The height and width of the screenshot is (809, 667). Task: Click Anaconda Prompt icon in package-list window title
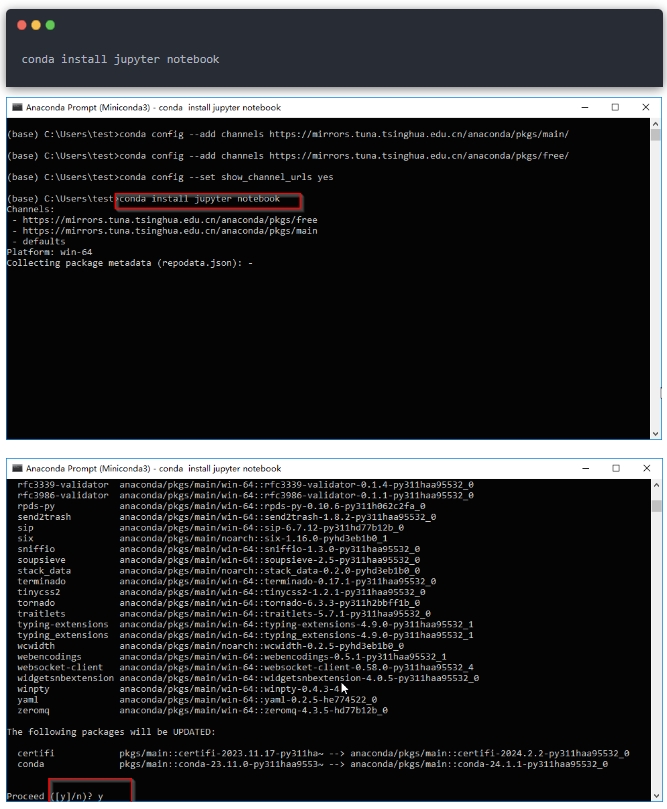pyautogui.click(x=17, y=468)
